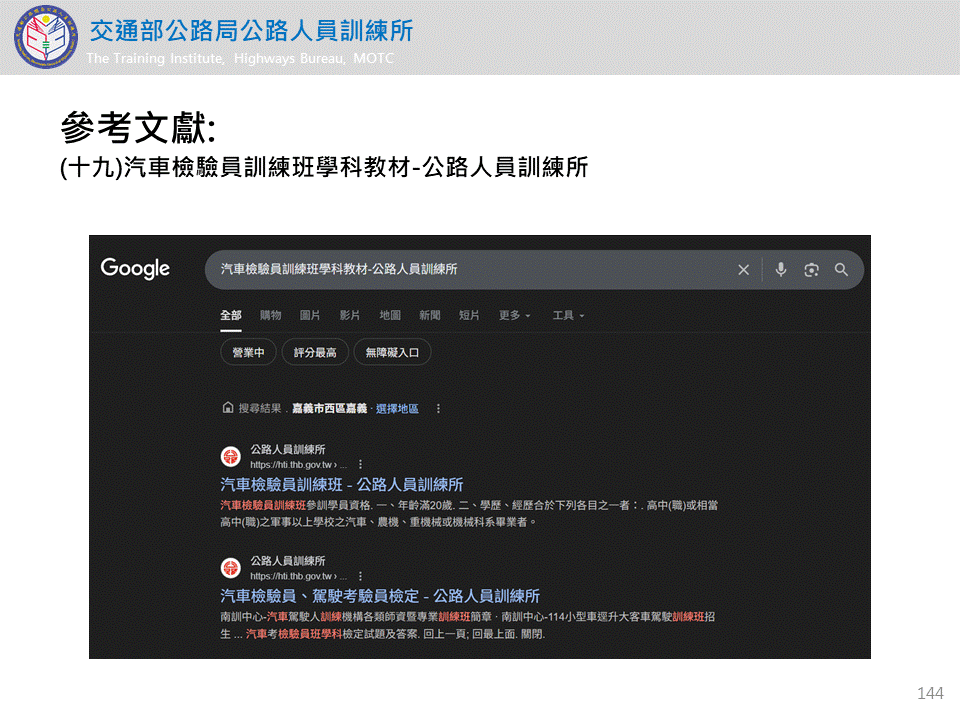Expand the 工具 dropdown
This screenshot has height=720, width=960.
[568, 316]
